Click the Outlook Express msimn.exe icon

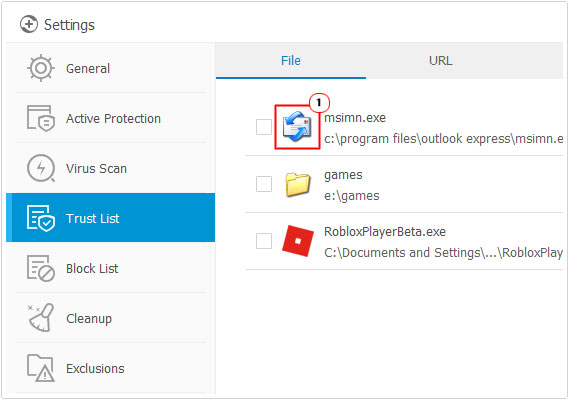(x=297, y=127)
